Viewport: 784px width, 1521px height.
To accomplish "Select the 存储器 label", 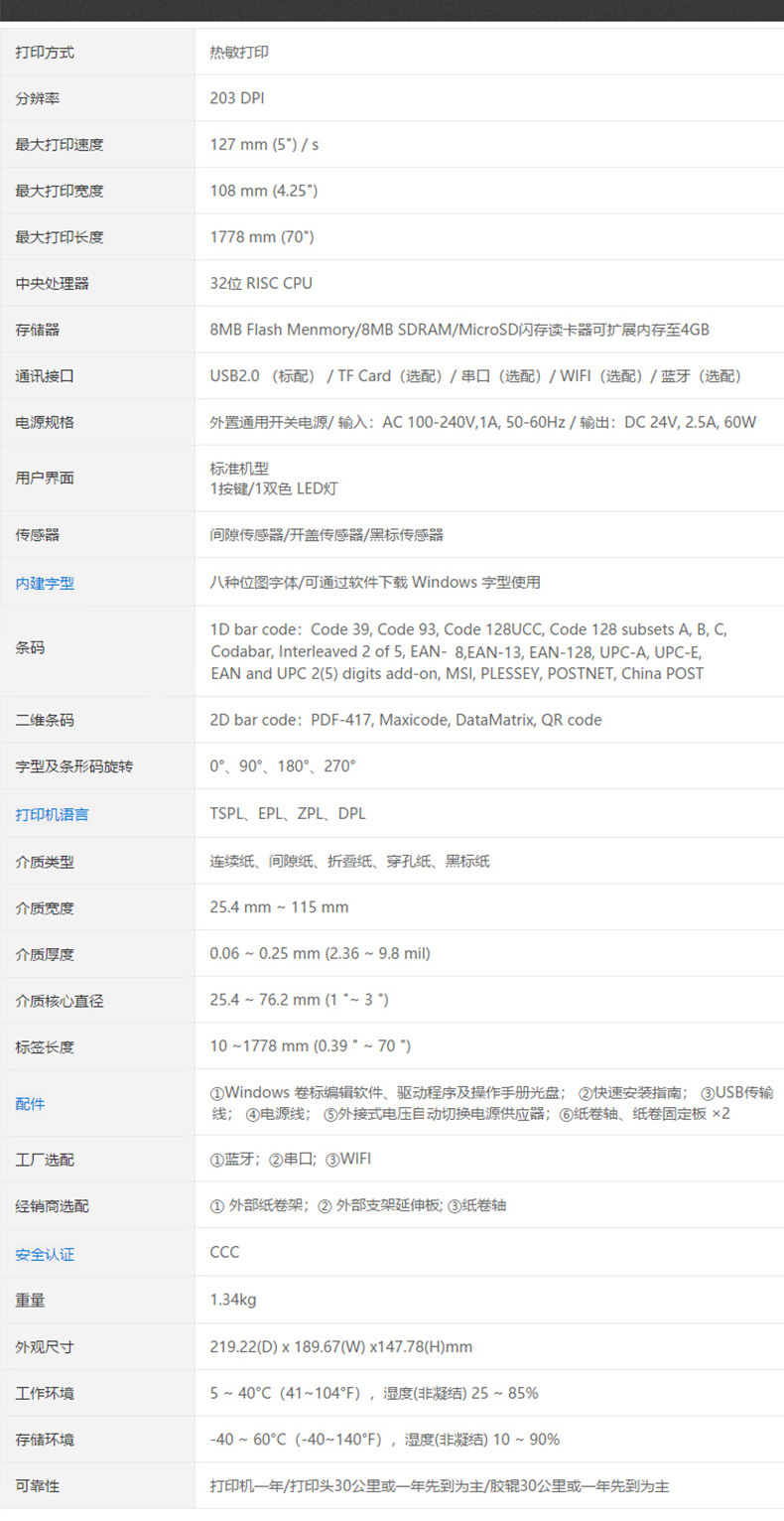I will pyautogui.click(x=37, y=330).
